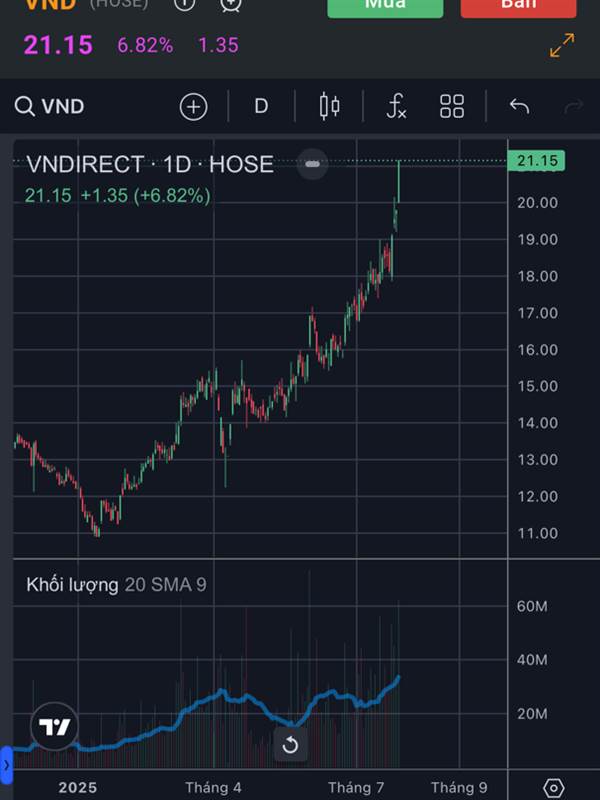Click the 60M volume axis label
The width and height of the screenshot is (600, 800).
point(532,606)
